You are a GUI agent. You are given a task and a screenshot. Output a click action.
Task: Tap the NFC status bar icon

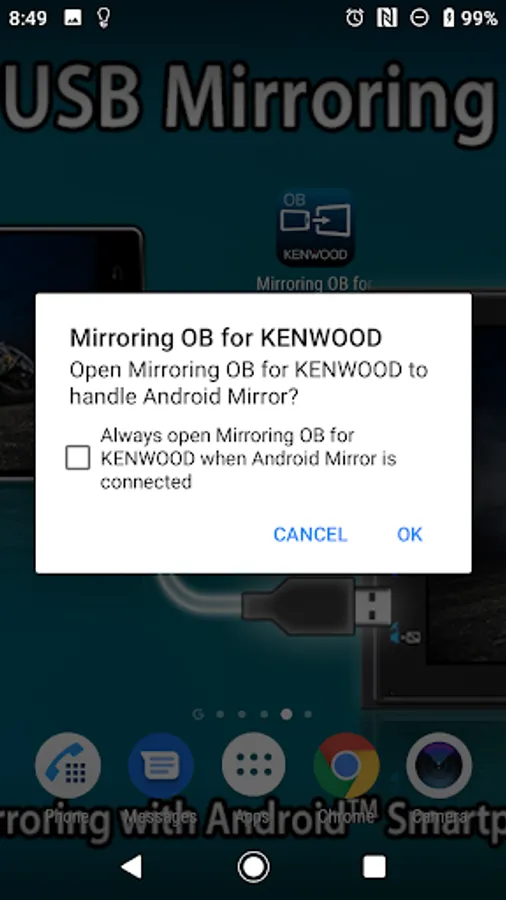point(387,18)
